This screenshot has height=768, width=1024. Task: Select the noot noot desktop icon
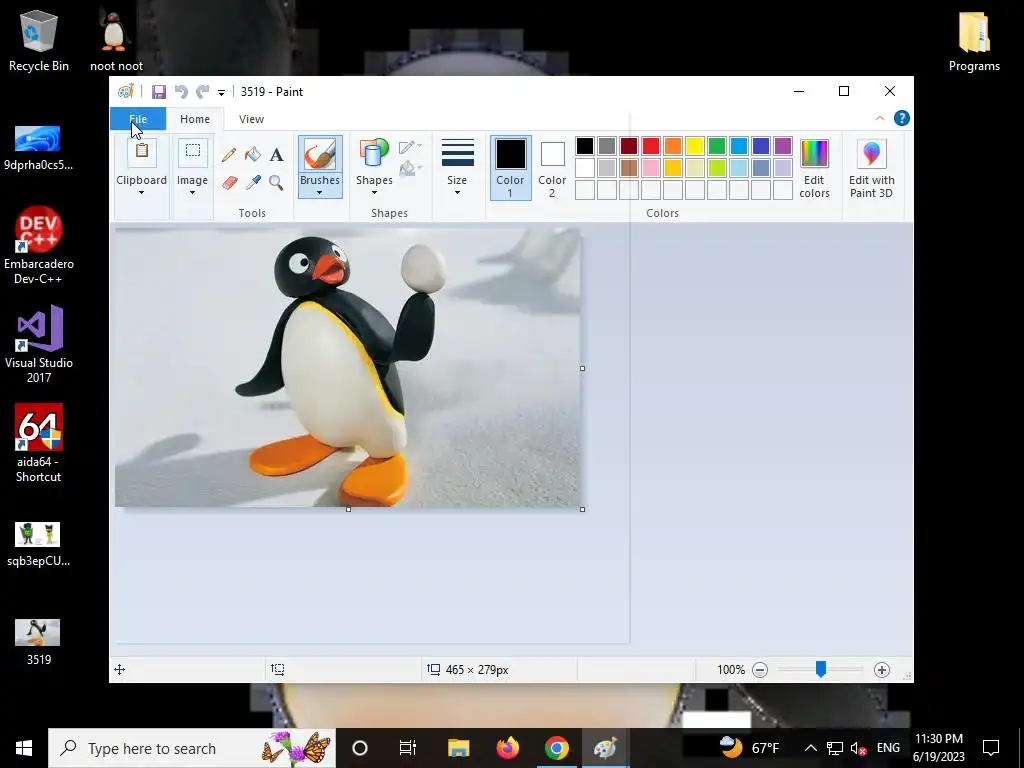tap(116, 41)
